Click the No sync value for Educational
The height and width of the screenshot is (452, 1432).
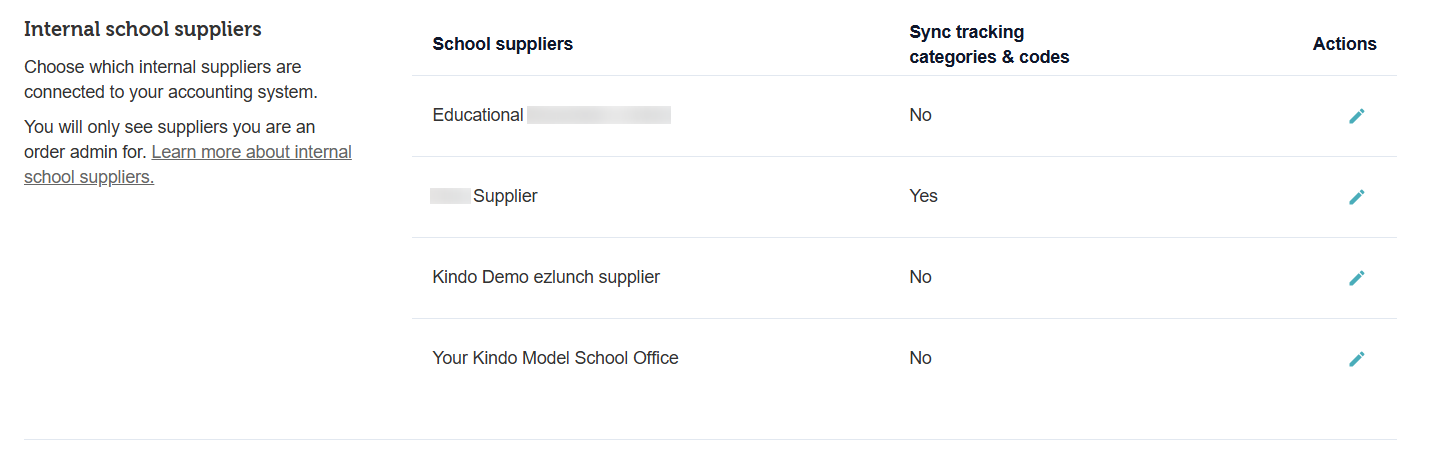[x=920, y=115]
